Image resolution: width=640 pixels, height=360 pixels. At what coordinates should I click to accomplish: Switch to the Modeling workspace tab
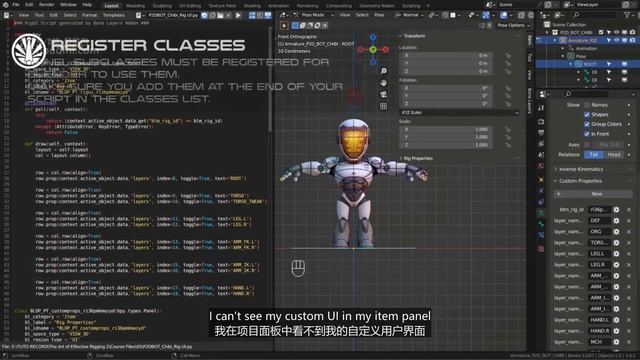[x=136, y=6]
